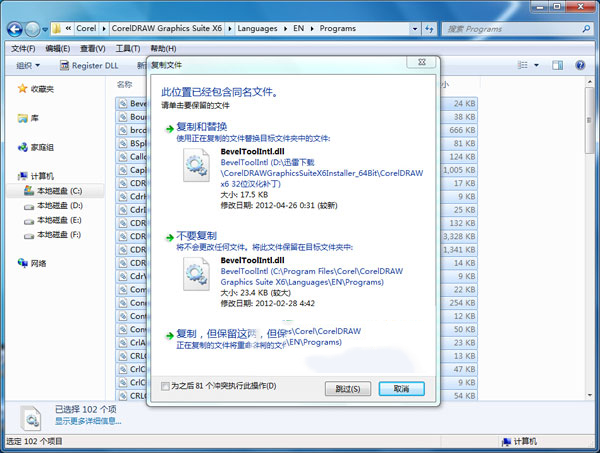600x453 pixels.
Task: Click the 跳过(S) button
Action: tap(348, 389)
